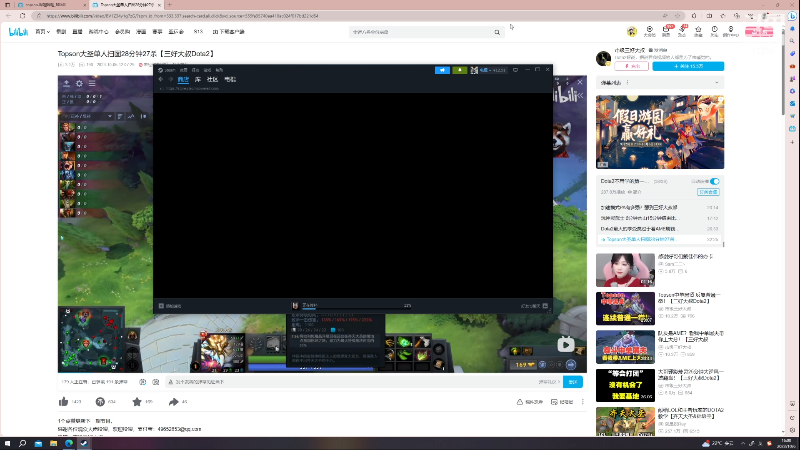
Task: Click the Steam big picture monitor icon
Action: [515, 70]
